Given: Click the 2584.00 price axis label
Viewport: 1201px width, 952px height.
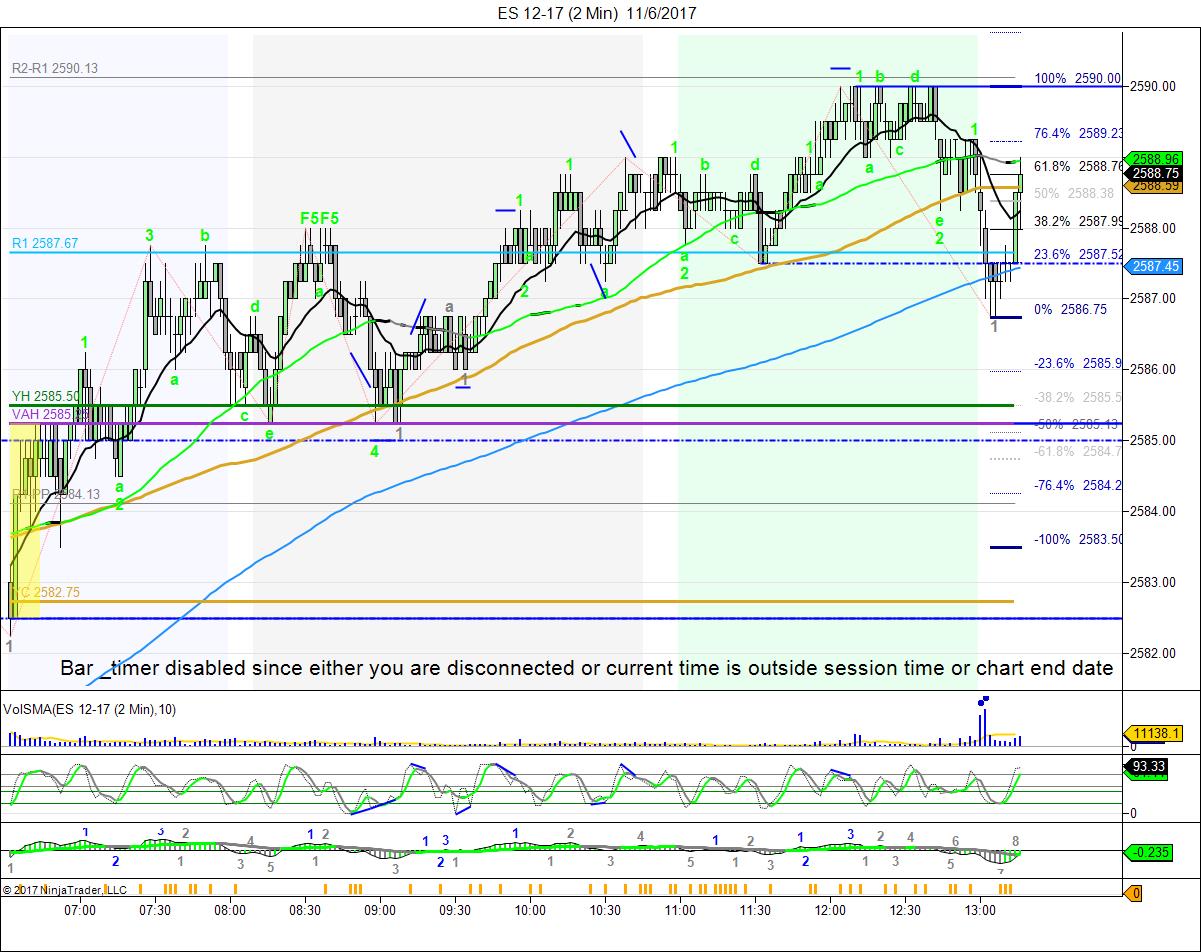Looking at the screenshot, I should (x=1153, y=511).
